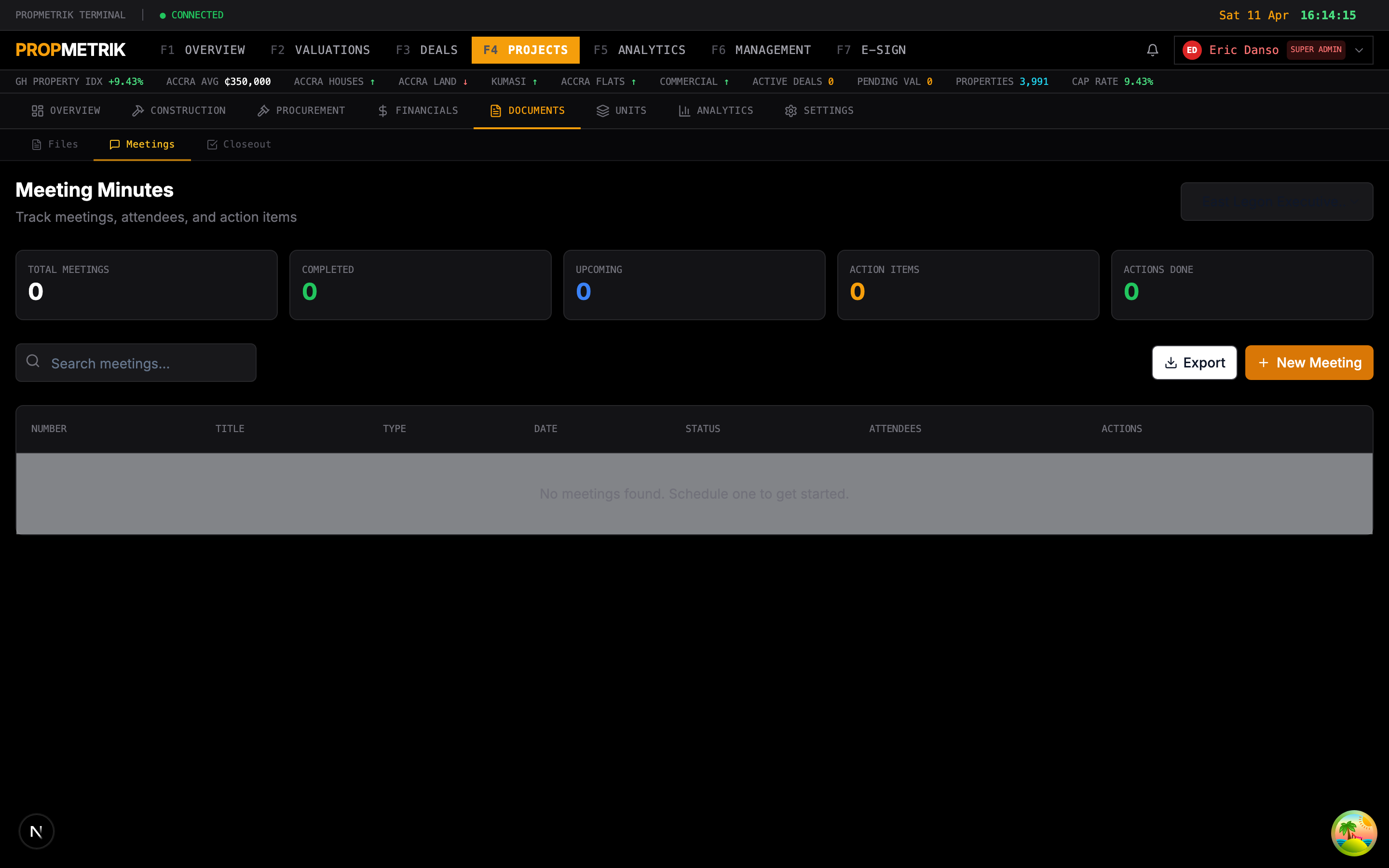Click the ACCRA AVG ₵350,000 ticker item

[x=218, y=81]
